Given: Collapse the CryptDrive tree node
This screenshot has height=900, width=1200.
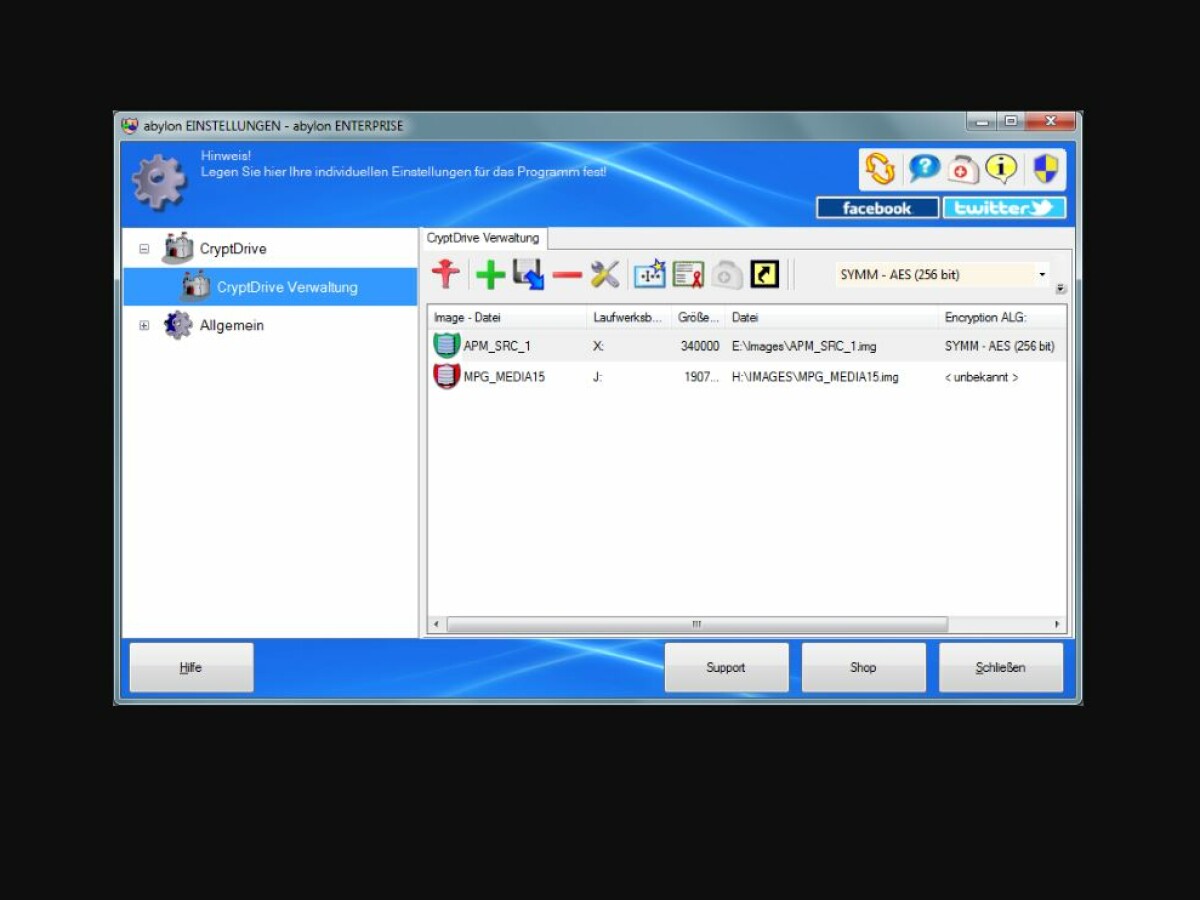Looking at the screenshot, I should click(144, 249).
